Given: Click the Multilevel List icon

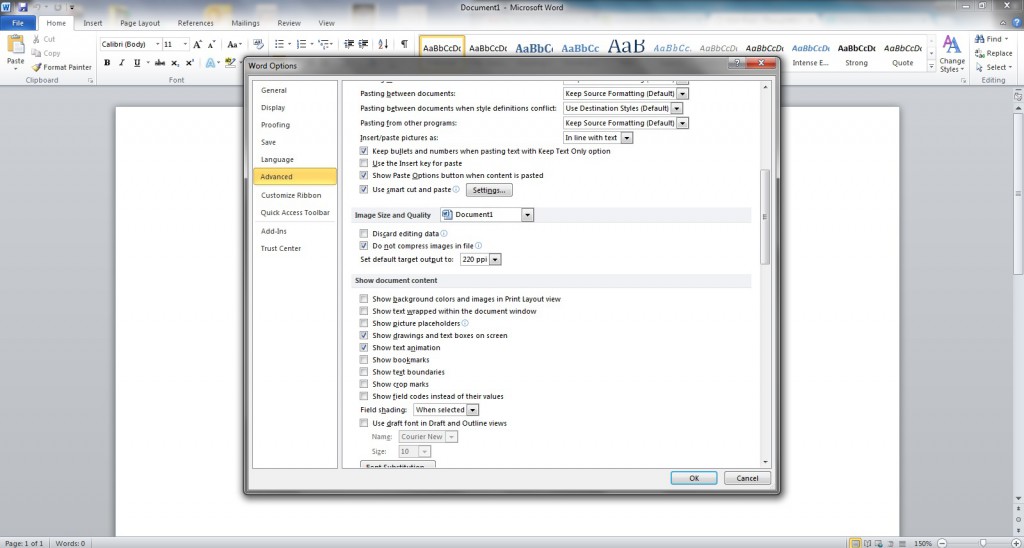Looking at the screenshot, I should click(x=324, y=44).
